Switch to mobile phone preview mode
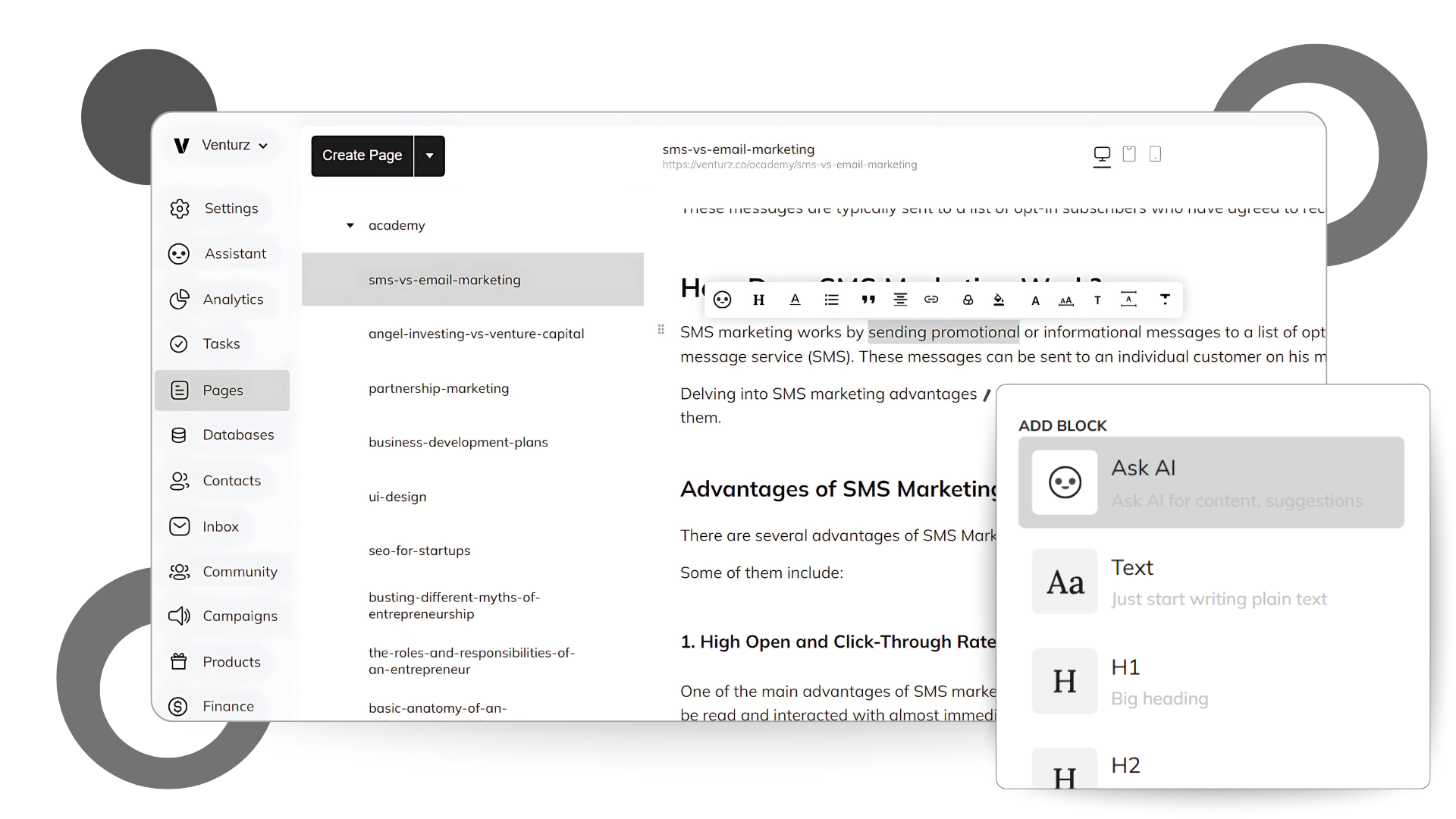 point(1155,154)
